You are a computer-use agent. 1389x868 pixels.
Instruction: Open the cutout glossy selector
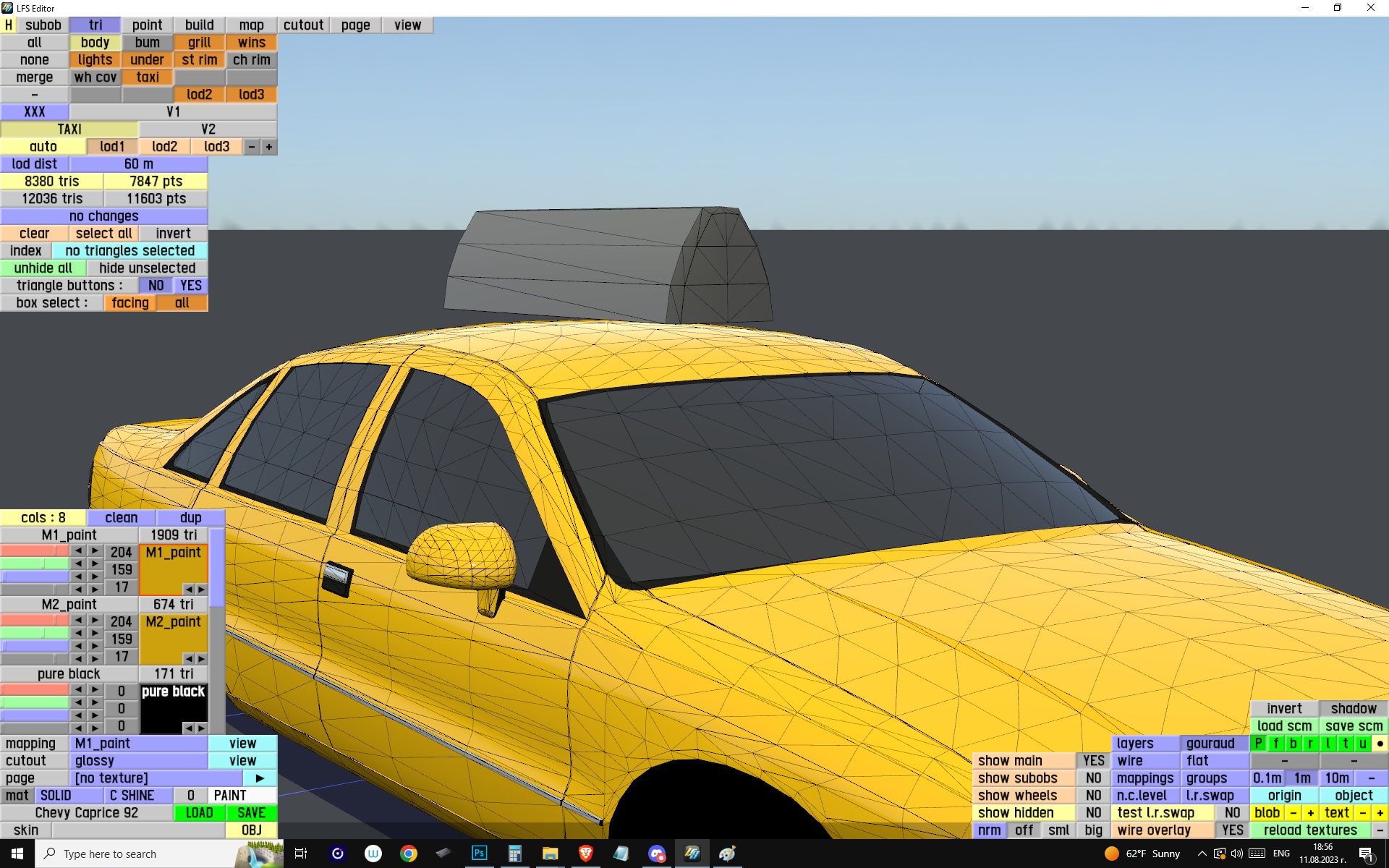(x=138, y=761)
